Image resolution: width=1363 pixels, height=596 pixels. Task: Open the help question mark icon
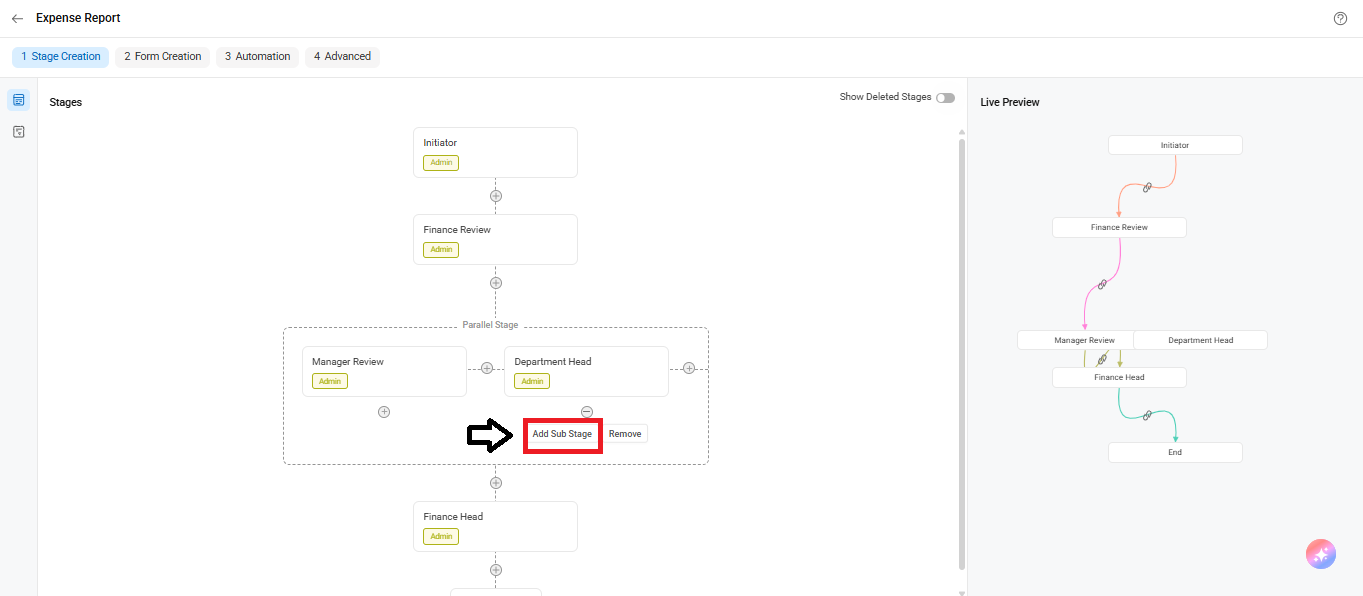[1340, 18]
